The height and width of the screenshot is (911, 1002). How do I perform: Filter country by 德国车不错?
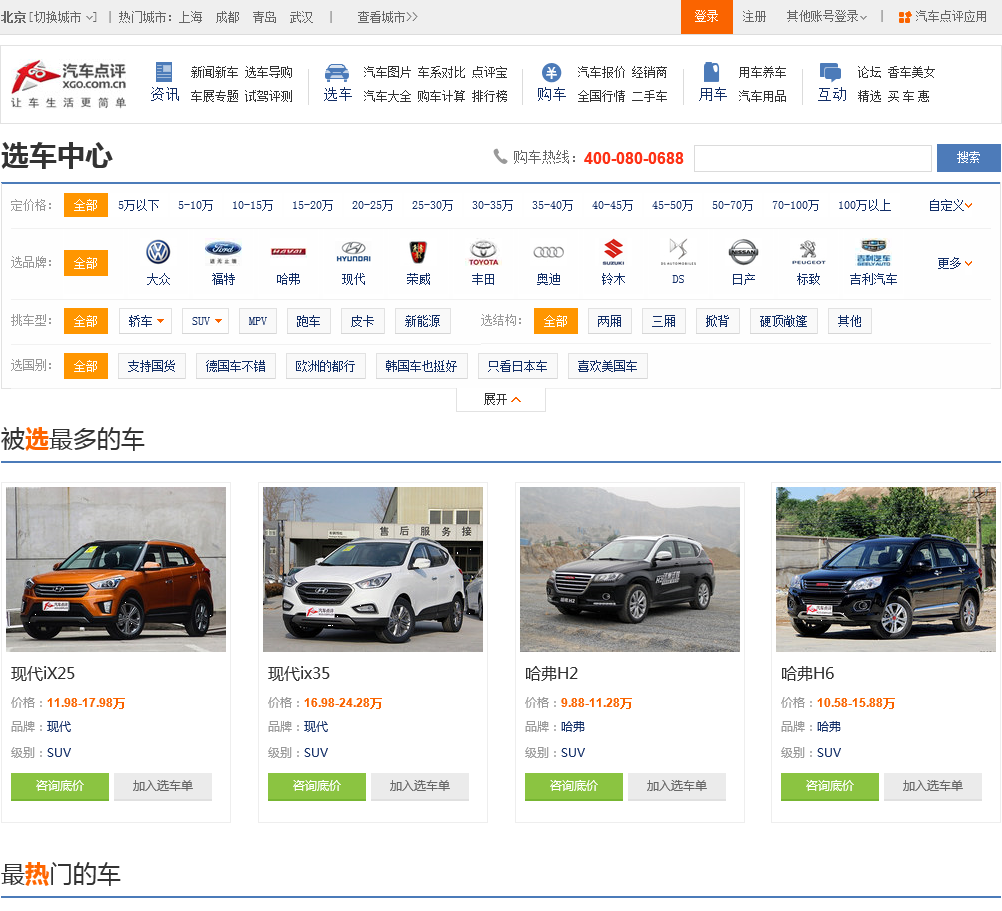click(236, 367)
